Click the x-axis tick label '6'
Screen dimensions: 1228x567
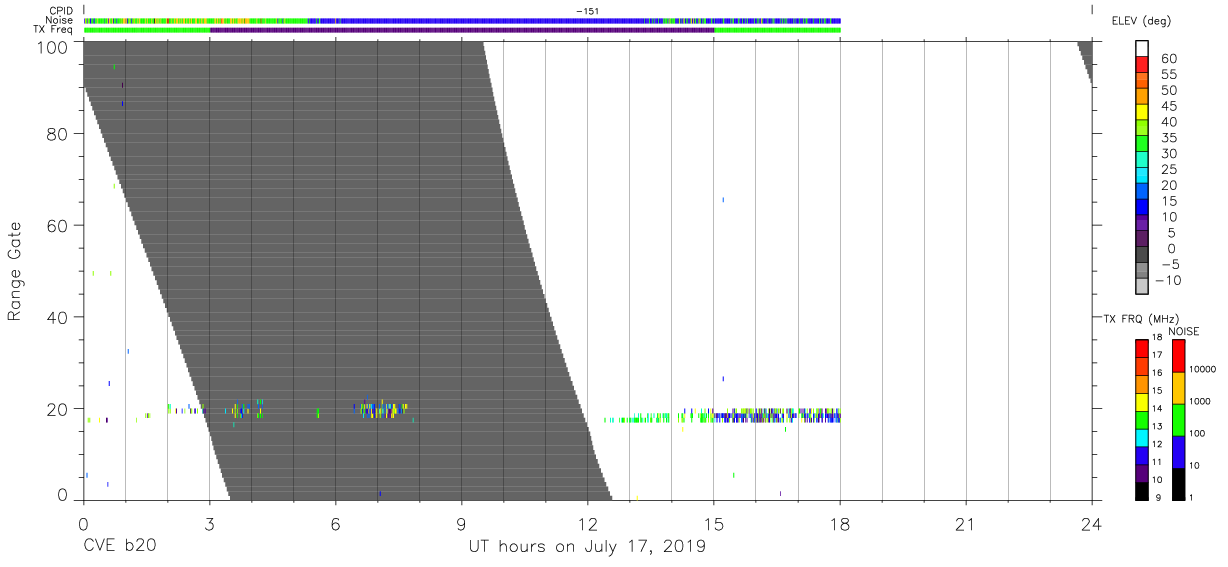335,524
